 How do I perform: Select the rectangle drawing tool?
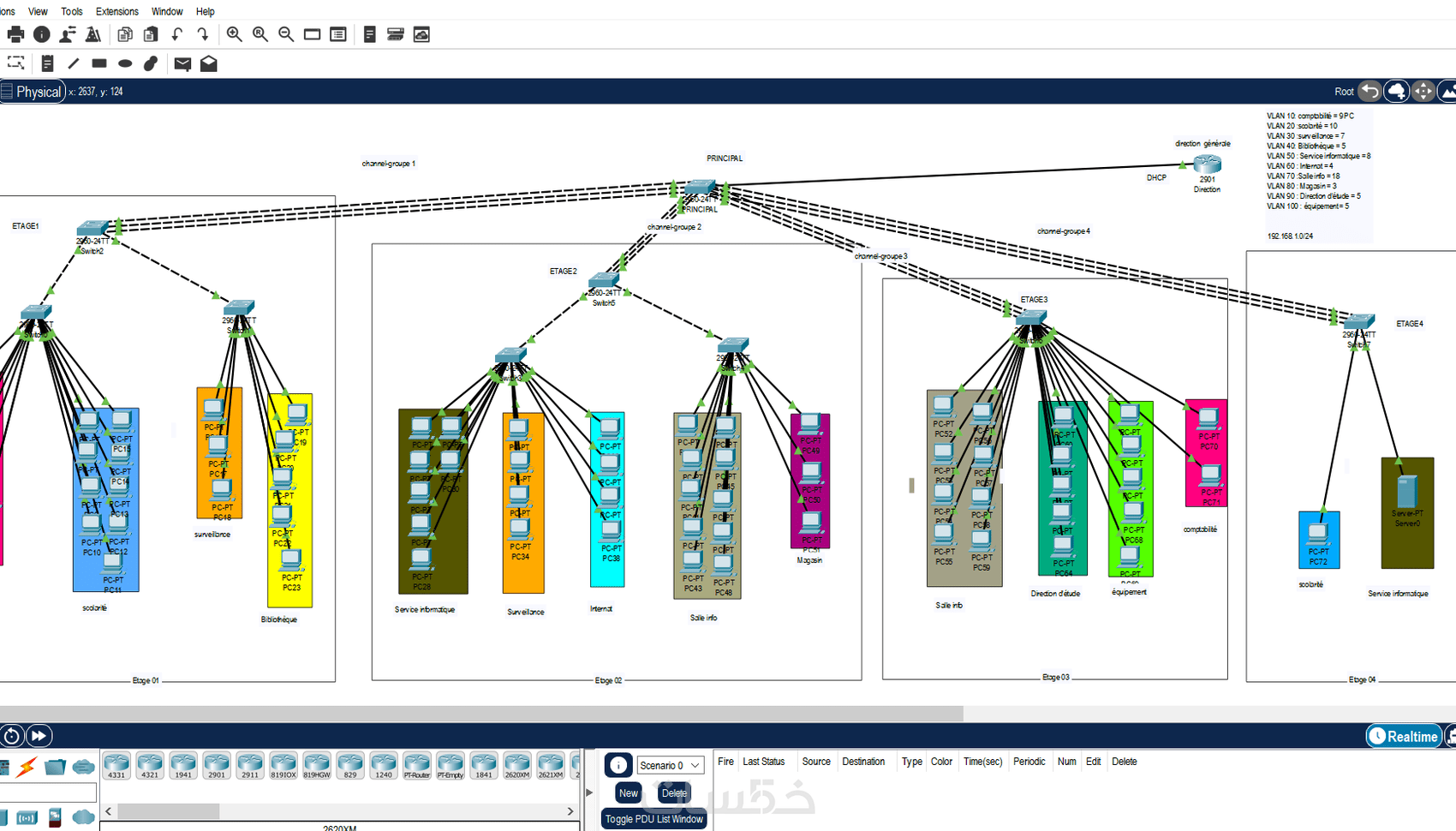click(x=98, y=63)
